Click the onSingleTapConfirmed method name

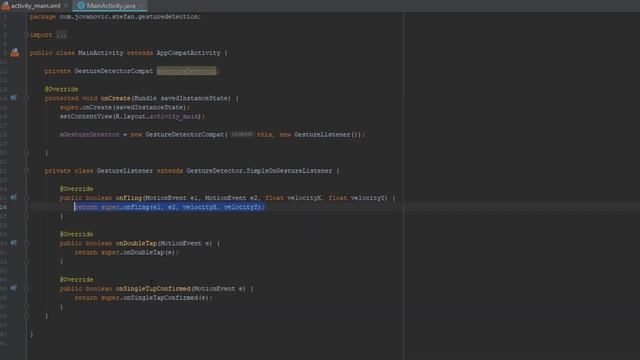pyautogui.click(x=153, y=289)
